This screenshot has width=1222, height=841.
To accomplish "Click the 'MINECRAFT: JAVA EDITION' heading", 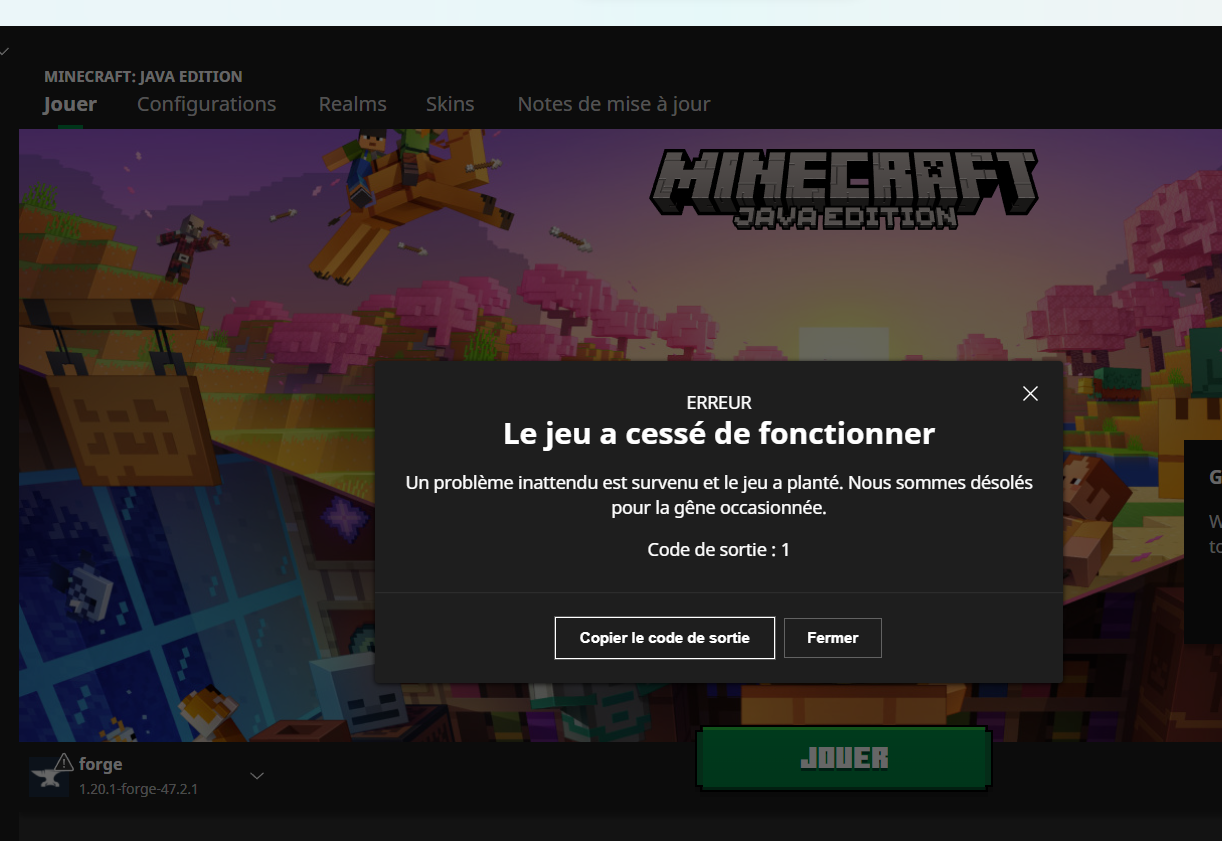I will [x=143, y=76].
